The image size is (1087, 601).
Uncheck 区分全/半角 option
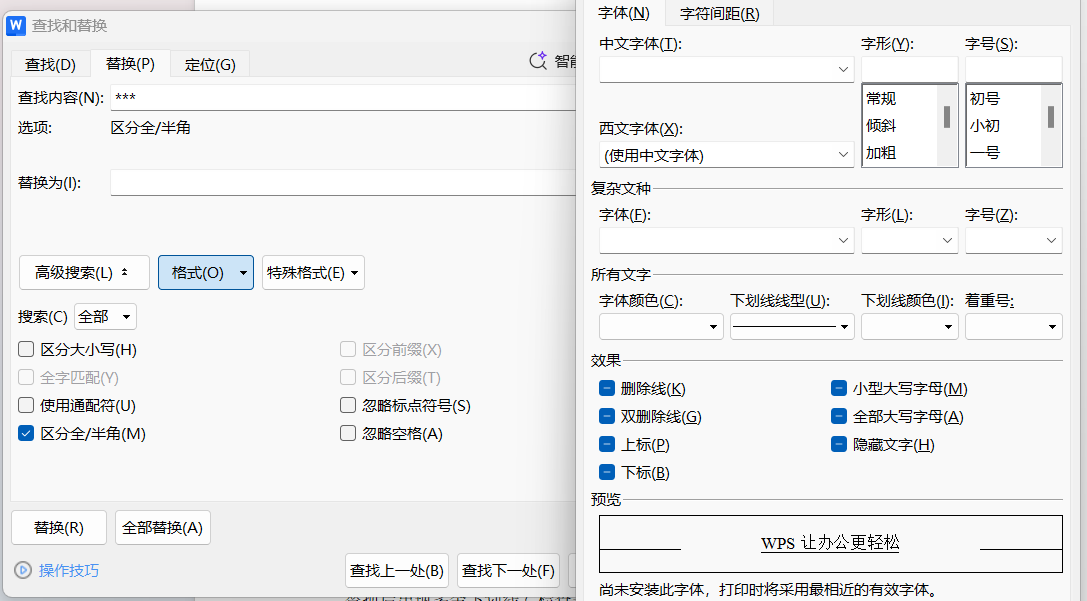click(25, 433)
